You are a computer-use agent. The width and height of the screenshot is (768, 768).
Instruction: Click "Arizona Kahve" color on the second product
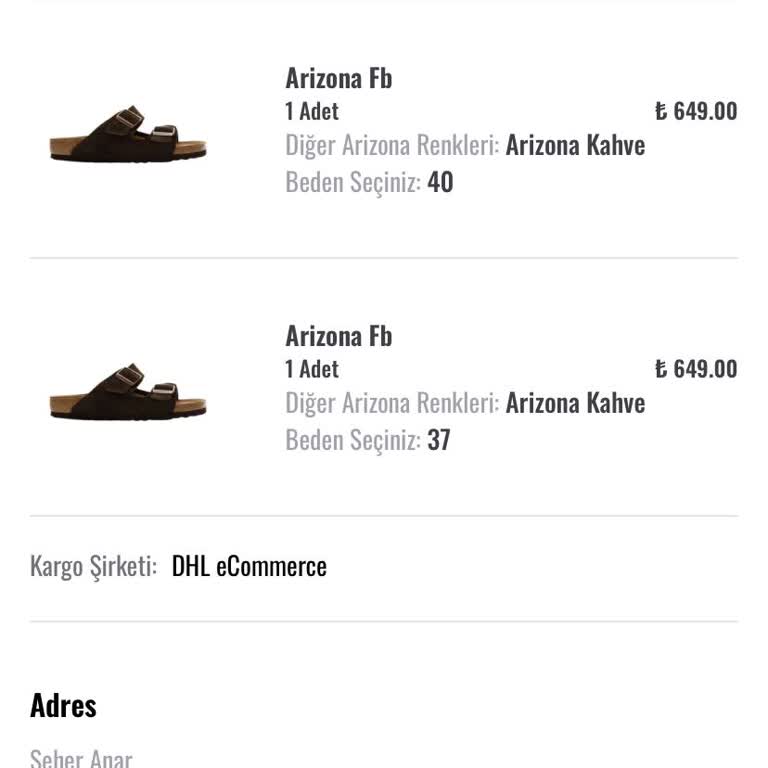(575, 404)
